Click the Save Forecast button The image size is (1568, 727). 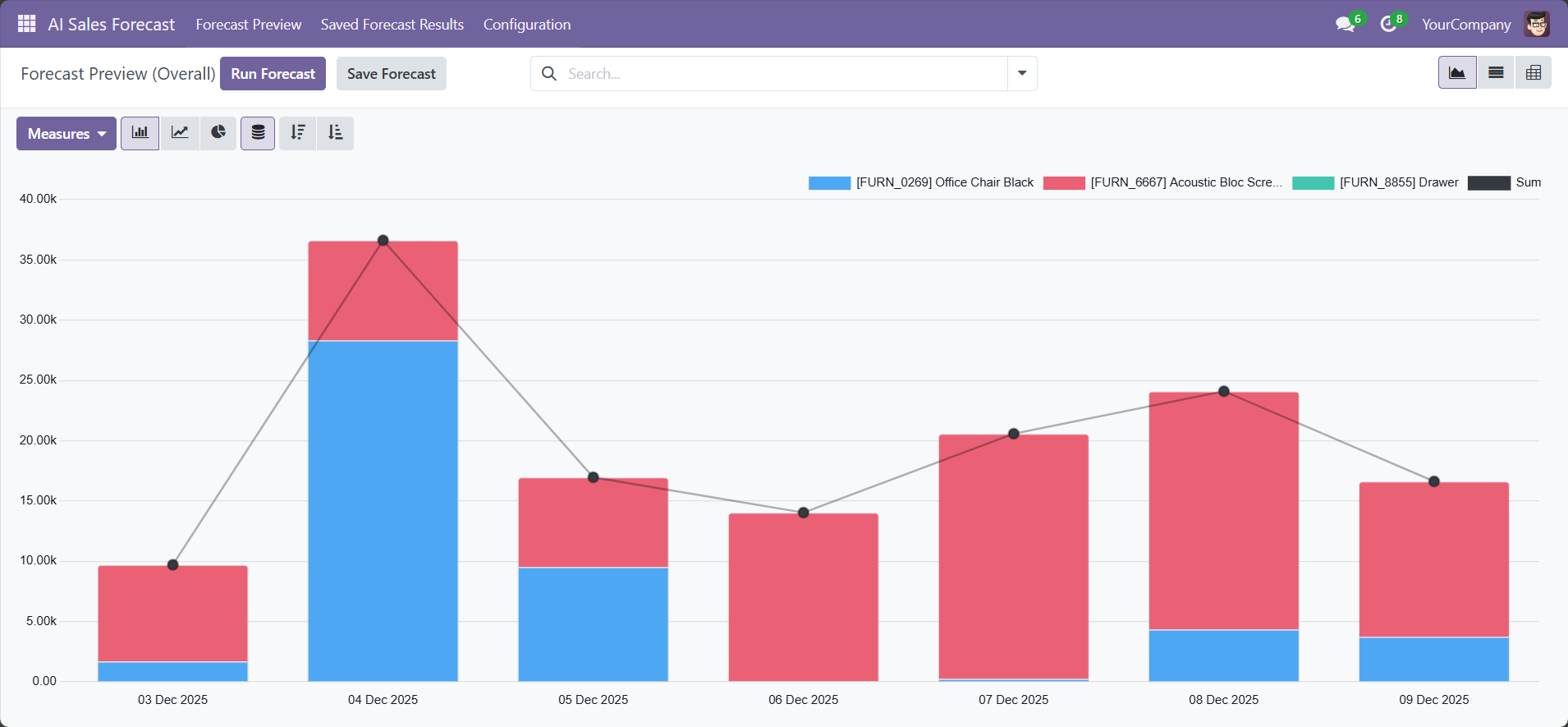click(x=391, y=74)
